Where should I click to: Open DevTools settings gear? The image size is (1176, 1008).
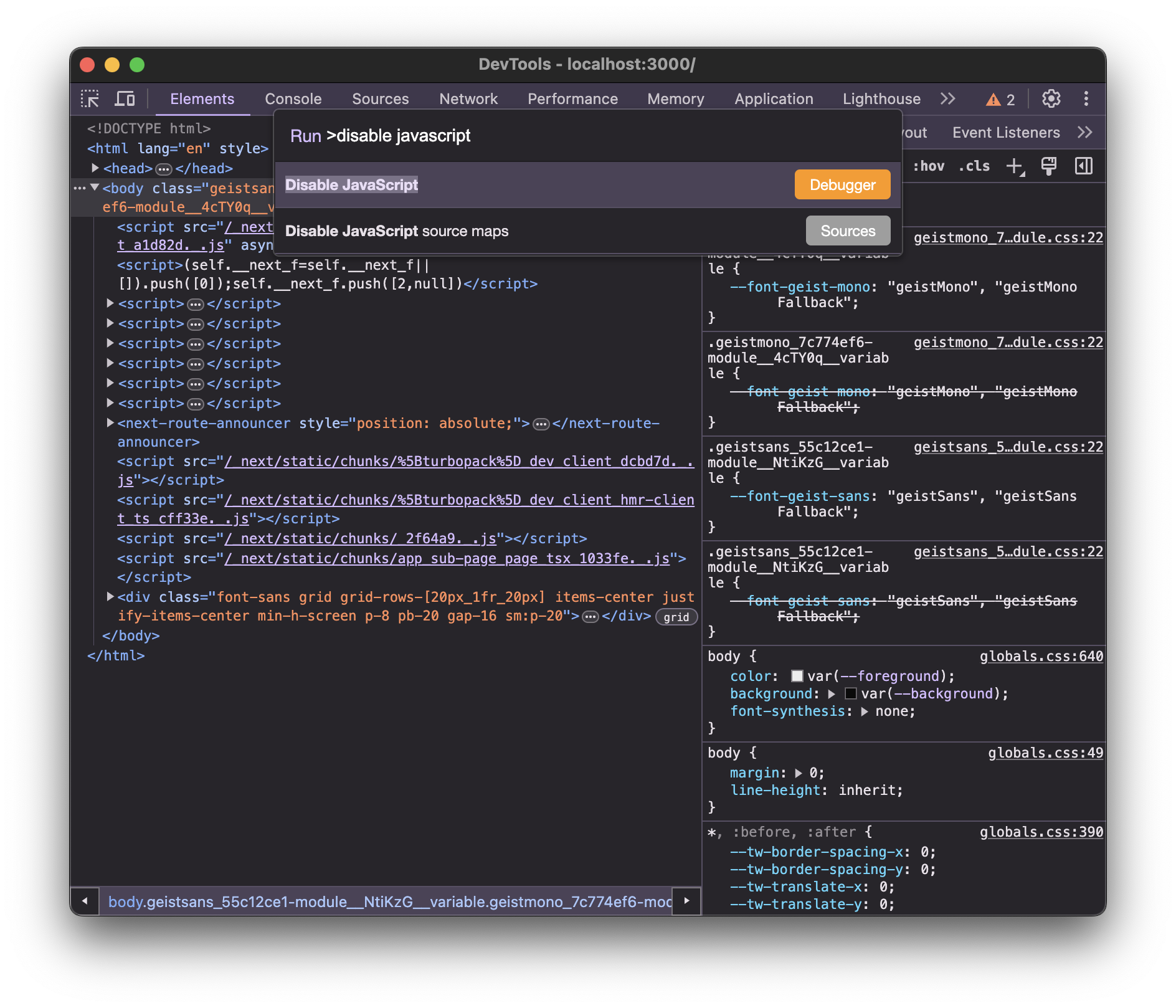1051,99
